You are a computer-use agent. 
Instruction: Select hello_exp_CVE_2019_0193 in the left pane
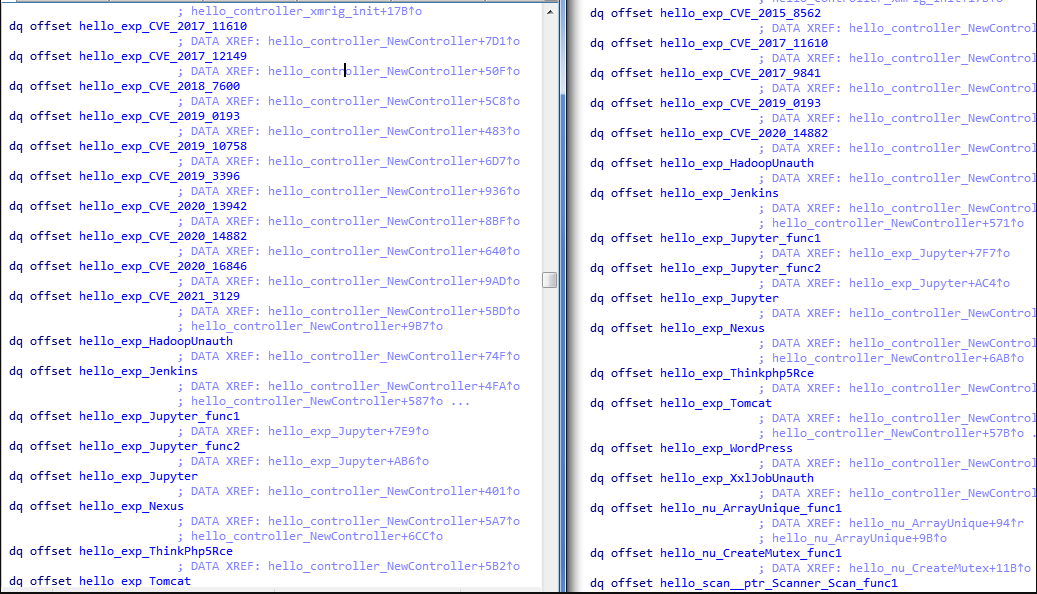point(159,116)
